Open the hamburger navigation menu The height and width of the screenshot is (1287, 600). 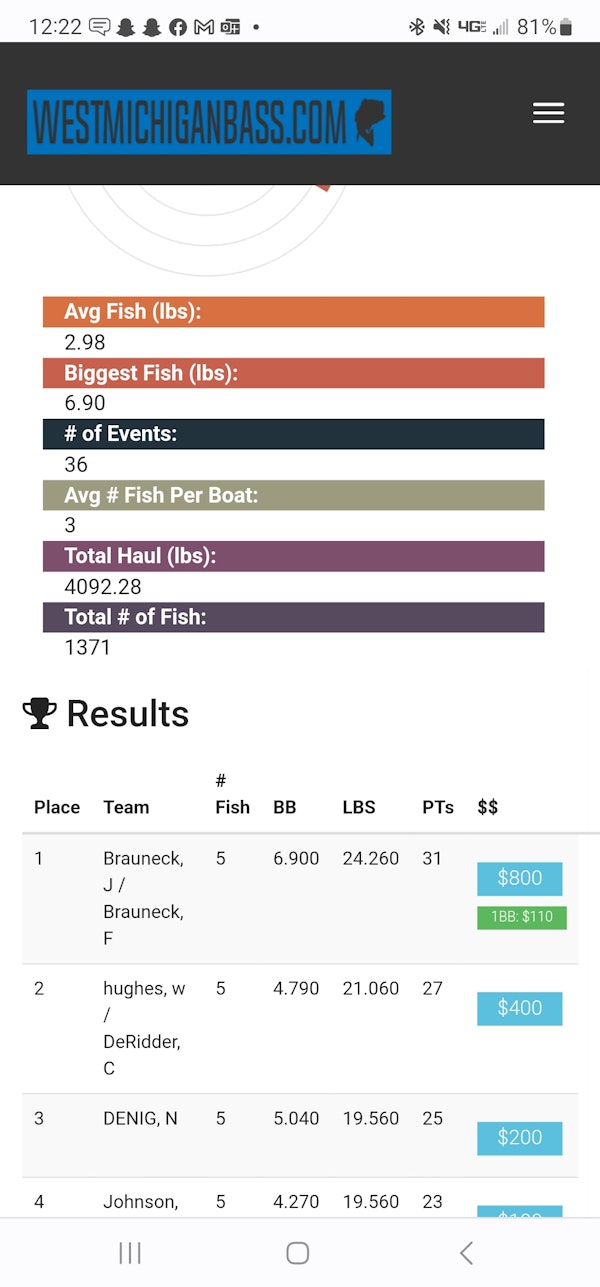click(x=548, y=113)
